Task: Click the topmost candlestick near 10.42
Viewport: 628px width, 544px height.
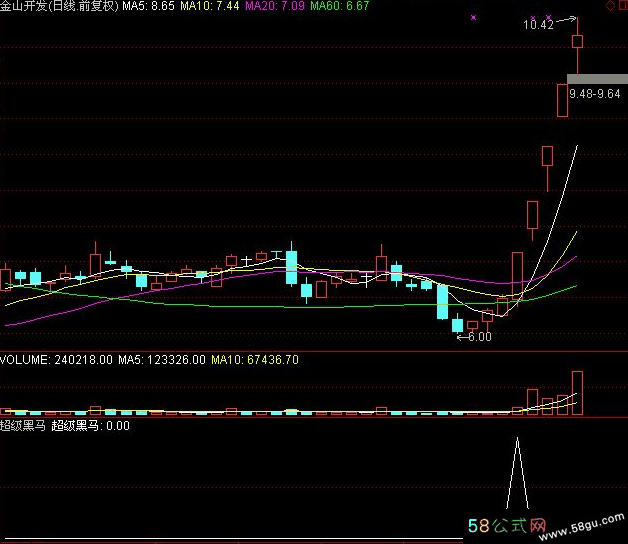Action: [x=577, y=41]
